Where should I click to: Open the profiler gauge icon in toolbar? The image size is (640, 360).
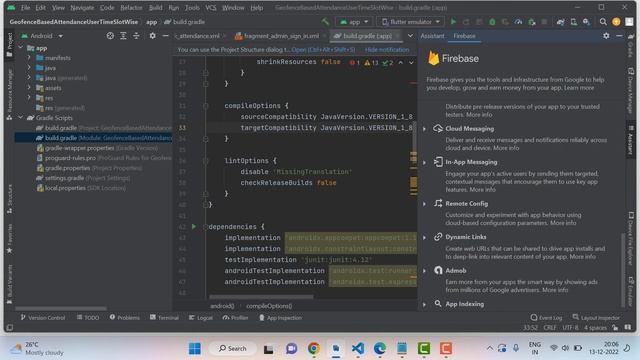click(x=518, y=22)
